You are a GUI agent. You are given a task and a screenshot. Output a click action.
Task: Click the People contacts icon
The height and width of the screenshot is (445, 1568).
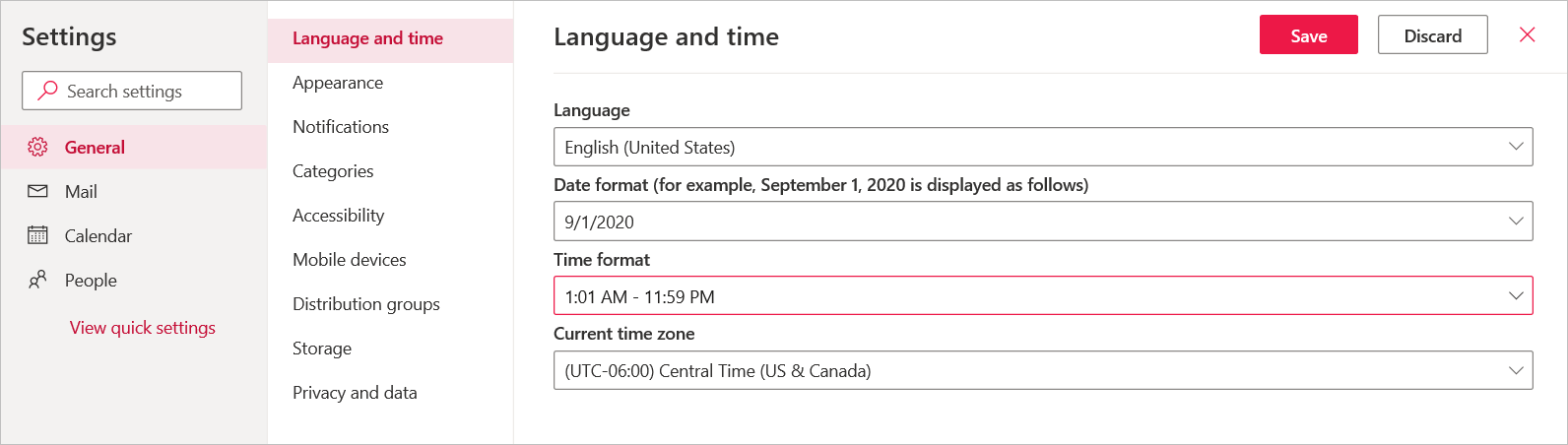coord(37,280)
